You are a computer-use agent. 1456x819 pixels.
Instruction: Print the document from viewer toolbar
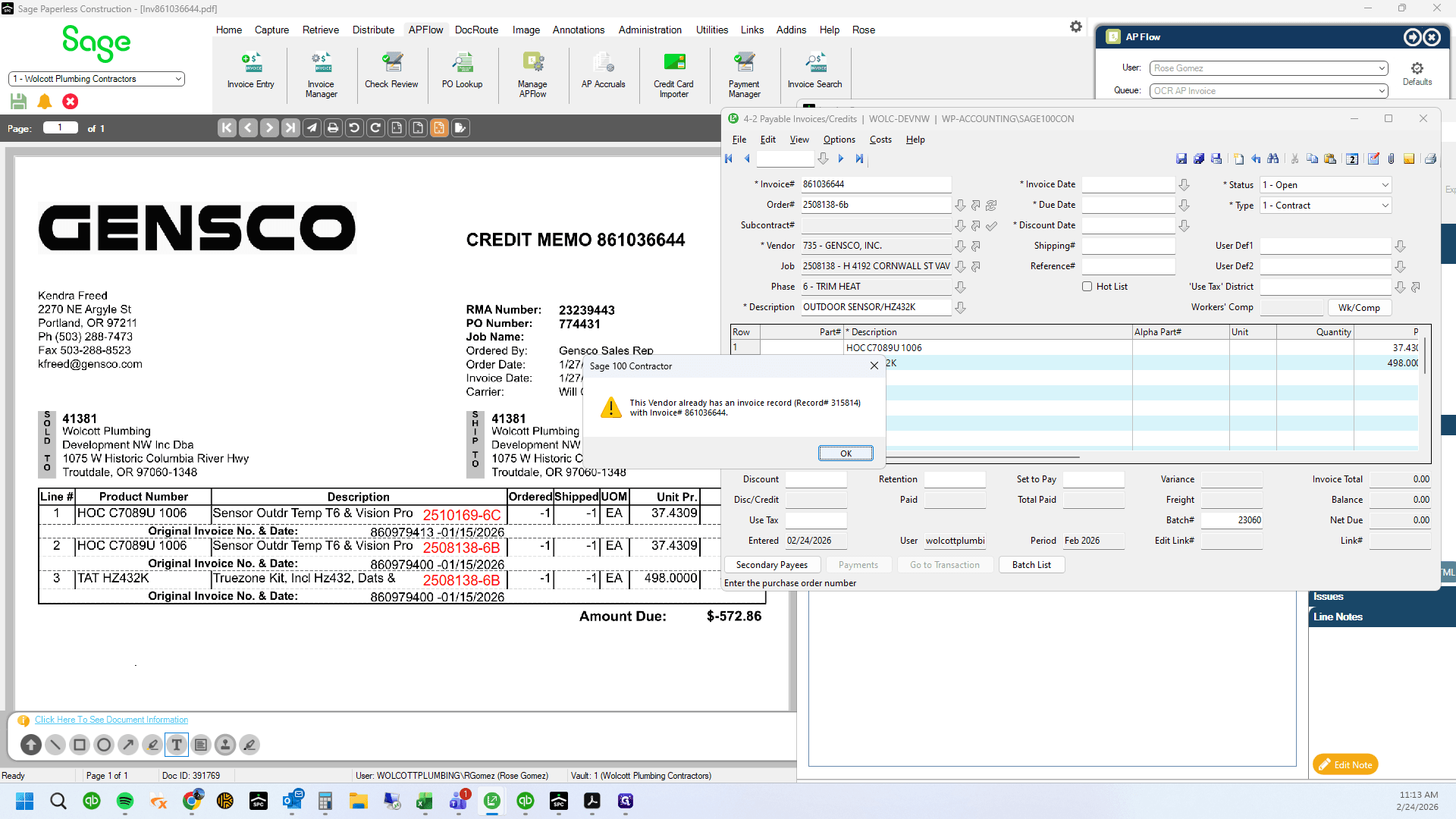coord(333,128)
